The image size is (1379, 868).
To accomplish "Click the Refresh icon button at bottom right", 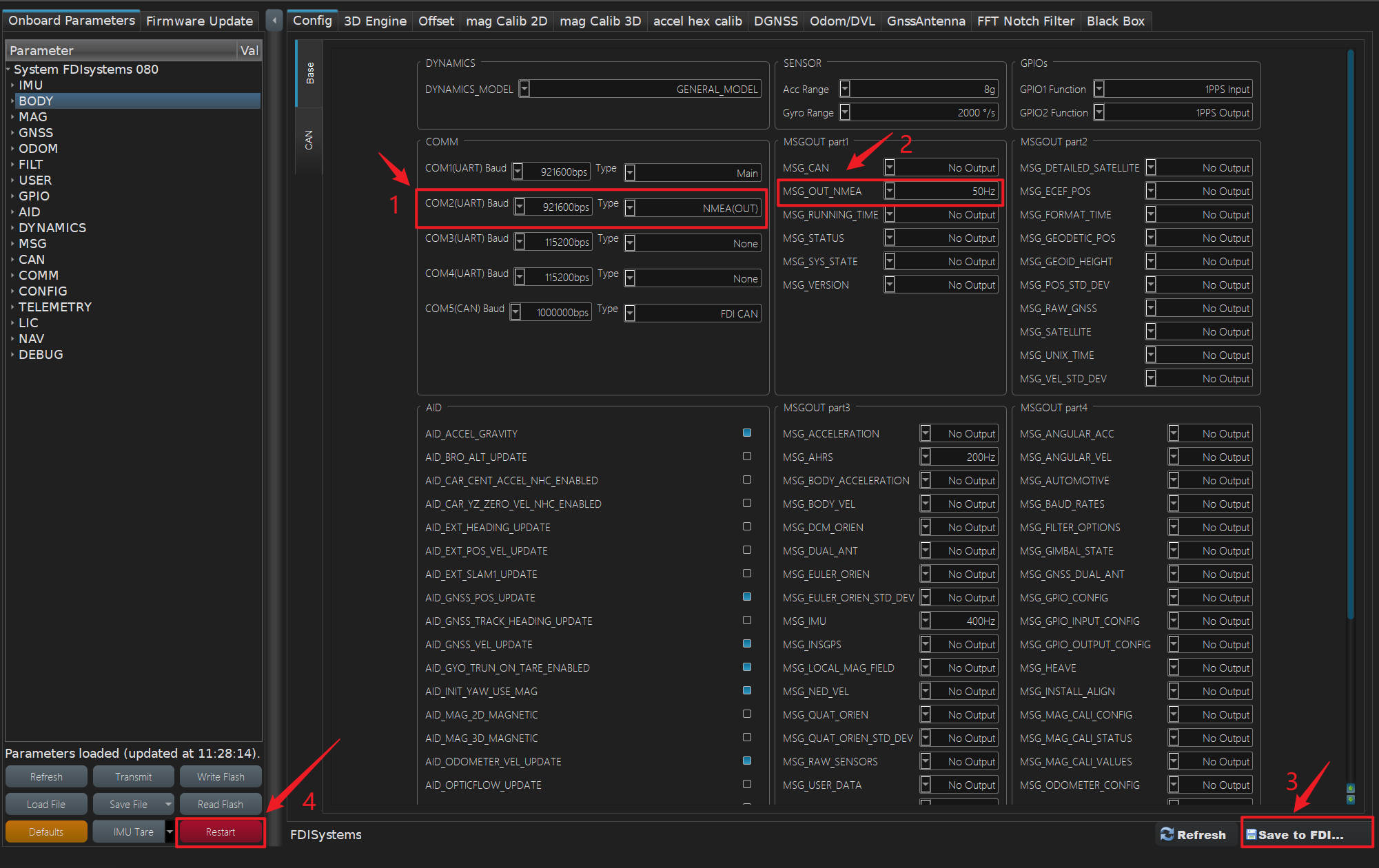I will (x=1193, y=834).
